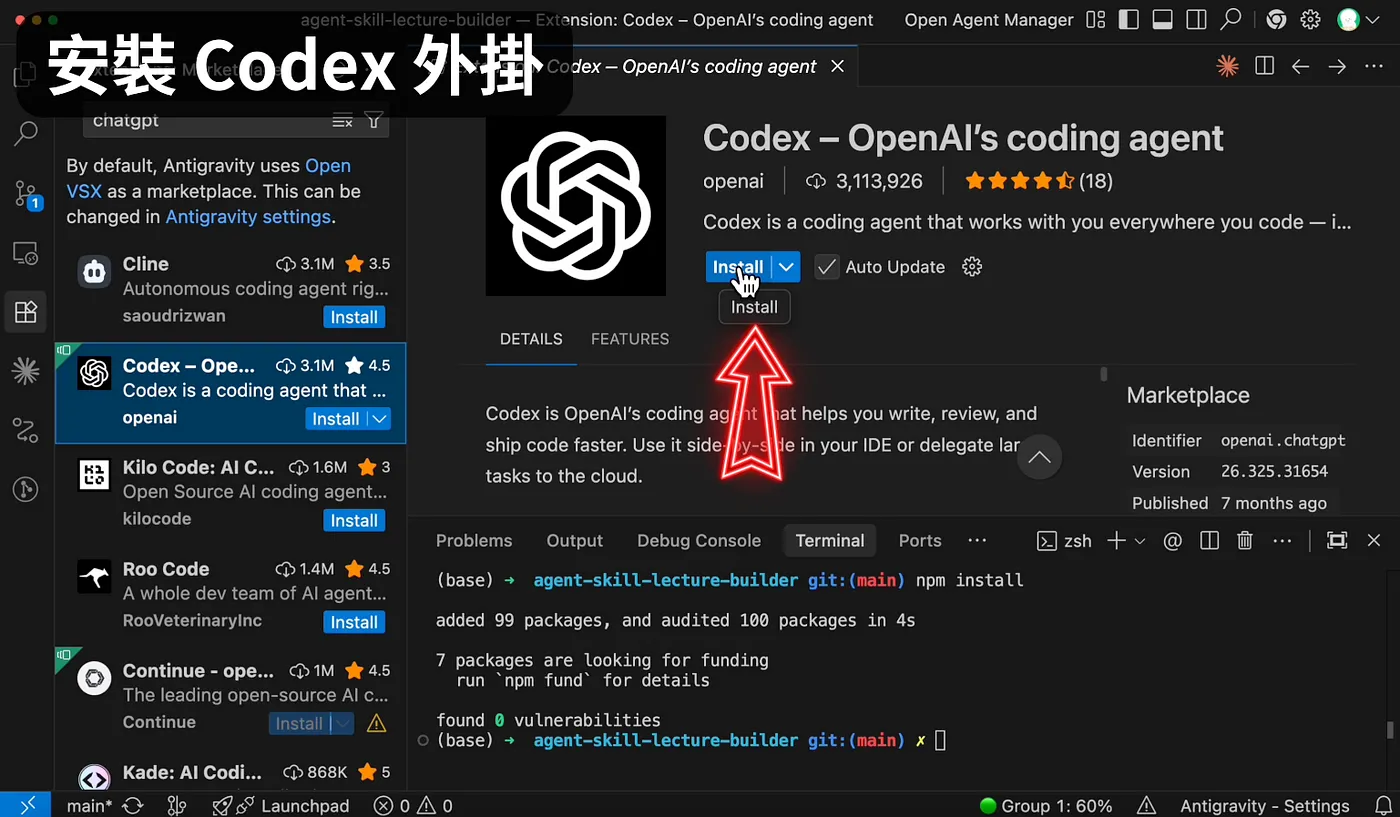
Task: Click the terminal scrollbar thumb
Action: tap(1390, 730)
